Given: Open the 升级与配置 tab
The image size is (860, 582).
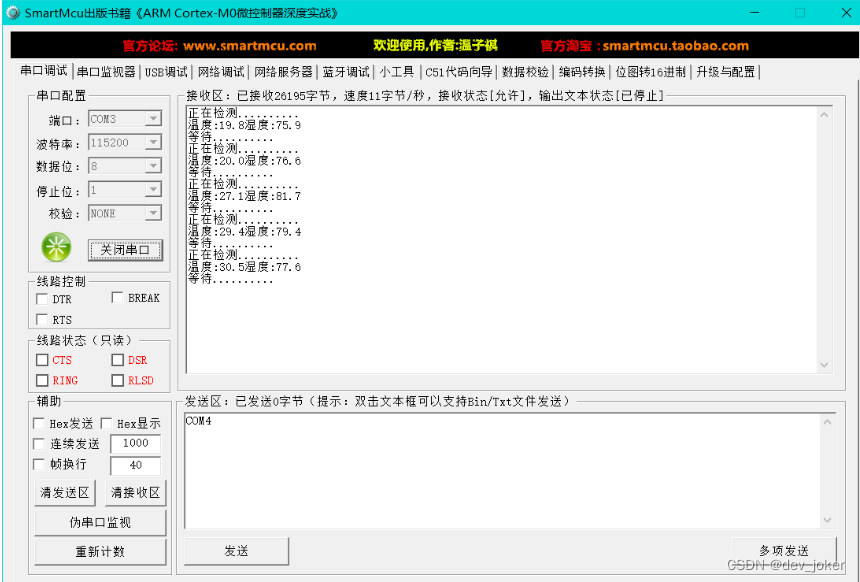Looking at the screenshot, I should (726, 72).
